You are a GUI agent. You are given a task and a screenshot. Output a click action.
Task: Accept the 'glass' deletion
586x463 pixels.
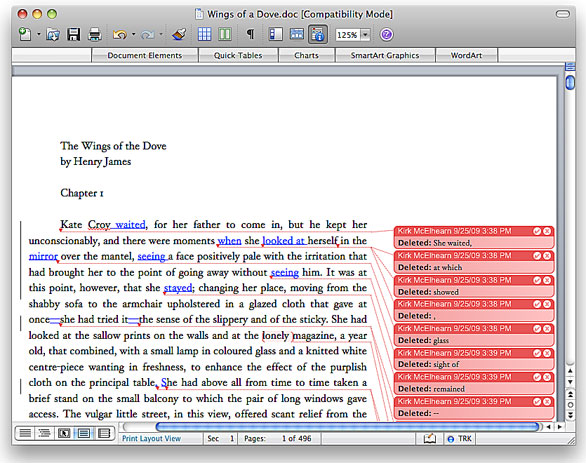tap(537, 329)
